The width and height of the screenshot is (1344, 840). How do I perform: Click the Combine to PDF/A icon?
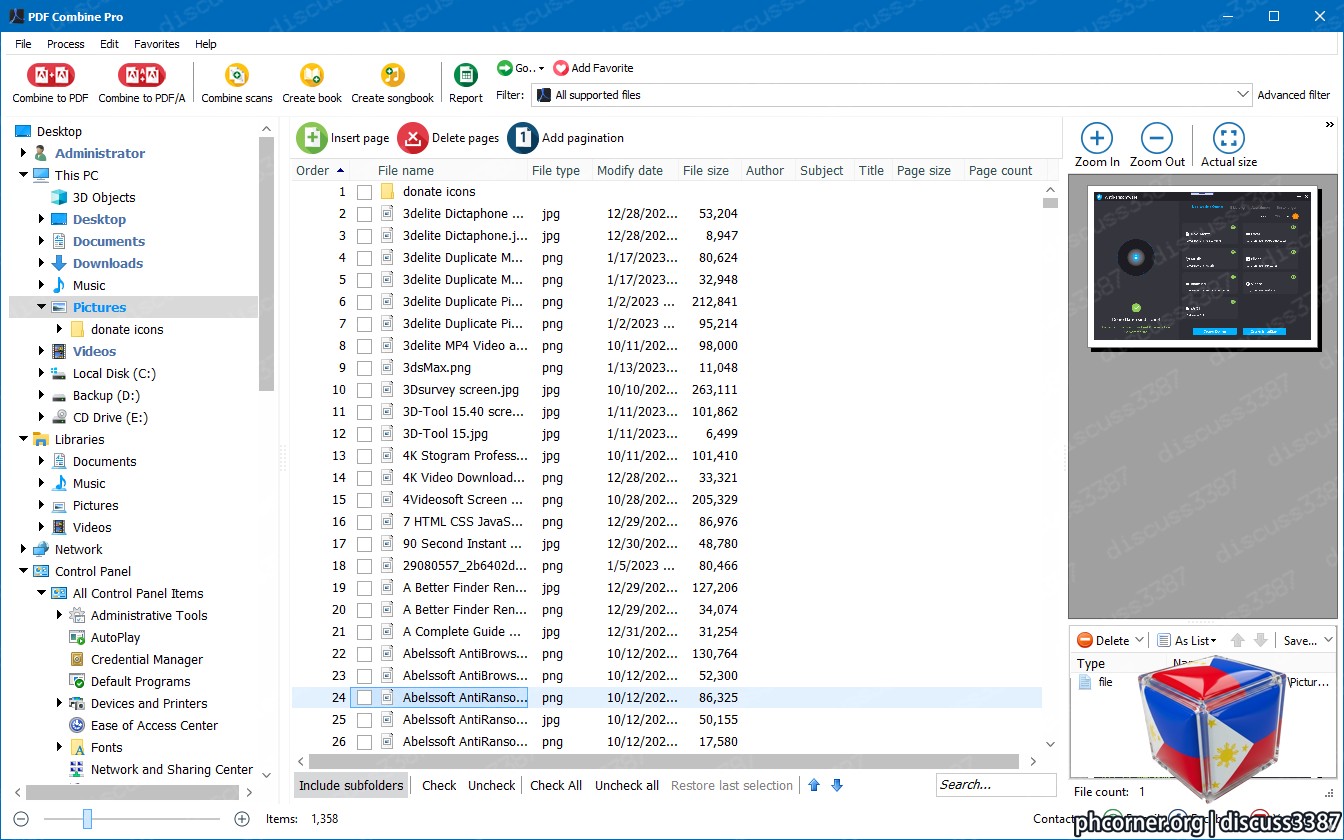coord(141,75)
